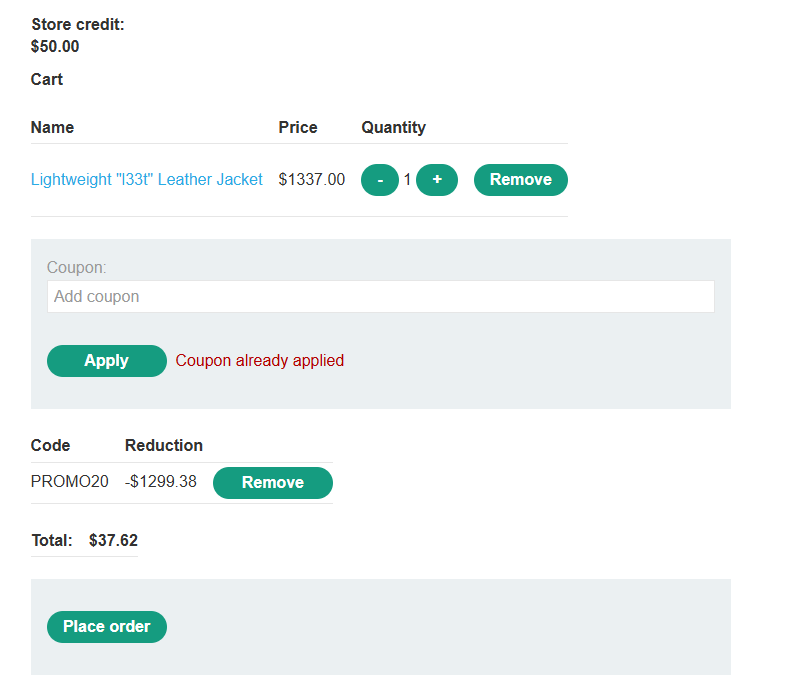Click the PROMO20 code text
The height and width of the screenshot is (697, 785).
tap(70, 482)
